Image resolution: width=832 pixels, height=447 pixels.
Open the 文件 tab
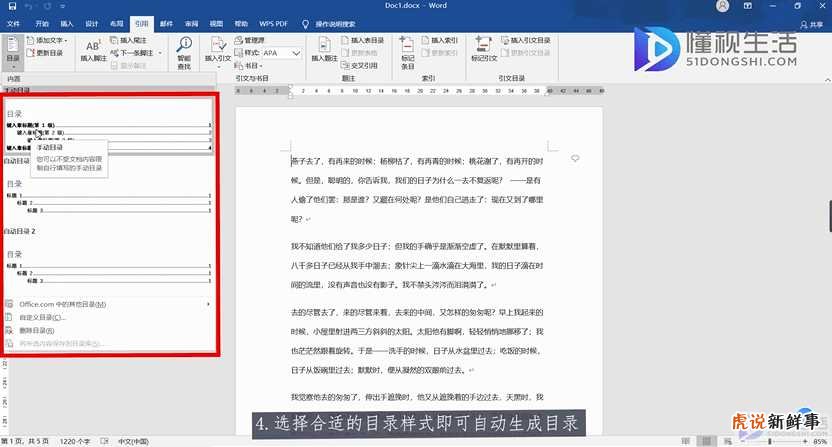pyautogui.click(x=13, y=24)
